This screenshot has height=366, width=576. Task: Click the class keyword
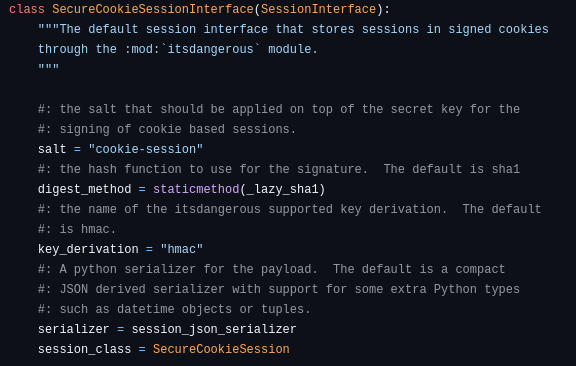[27, 9]
